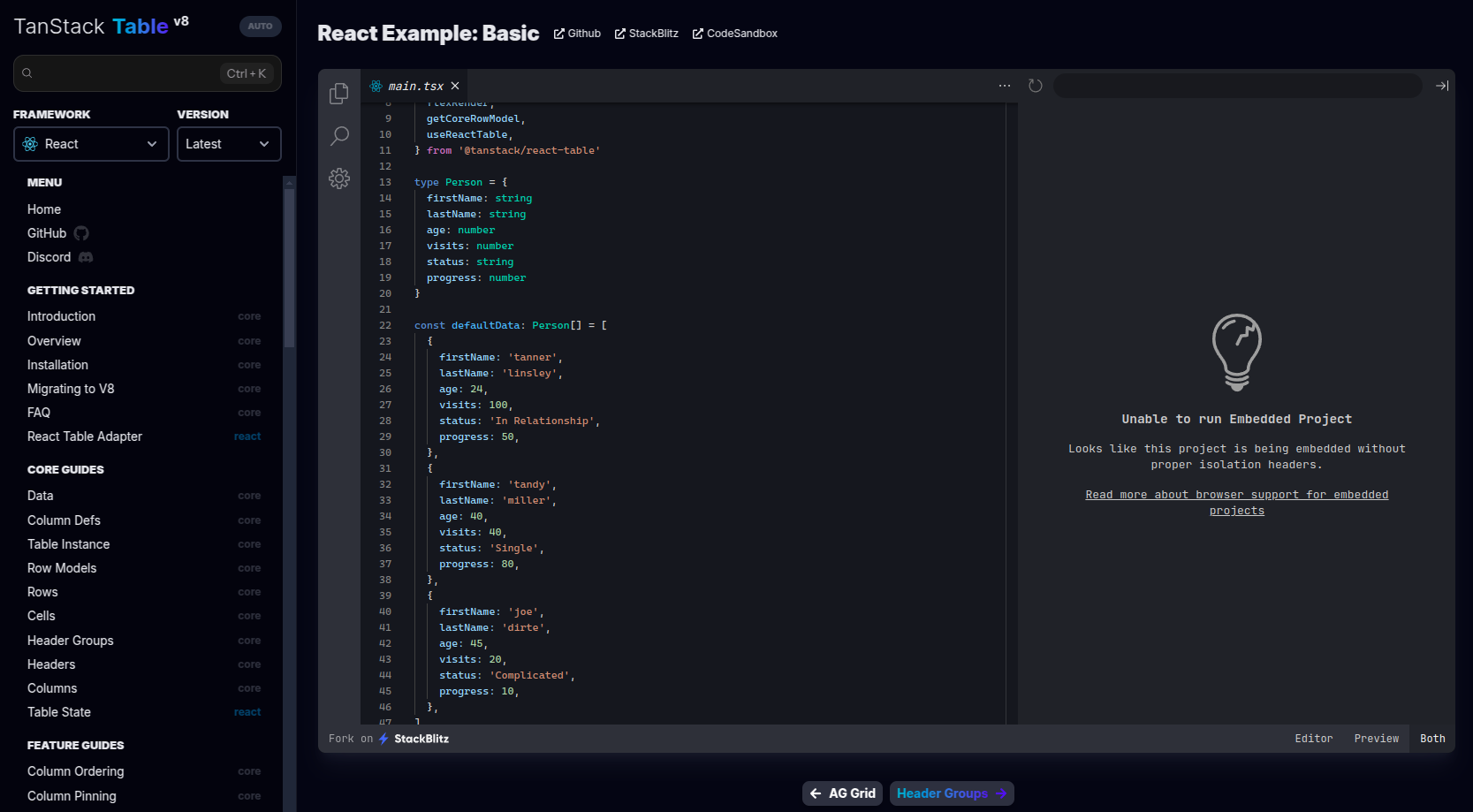Open Data guide
1473x812 pixels.
click(144, 496)
